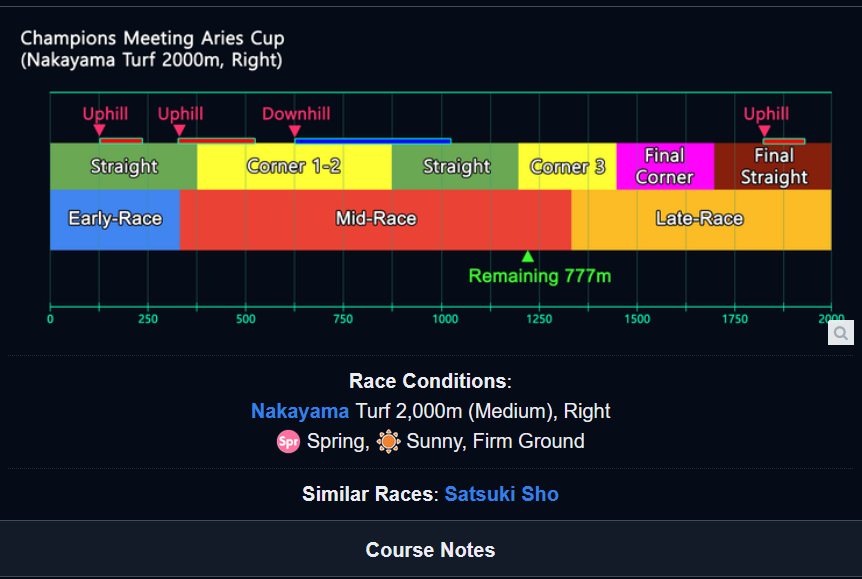Select the Late-Race orange segment
The height and width of the screenshot is (579, 862).
pyautogui.click(x=701, y=220)
